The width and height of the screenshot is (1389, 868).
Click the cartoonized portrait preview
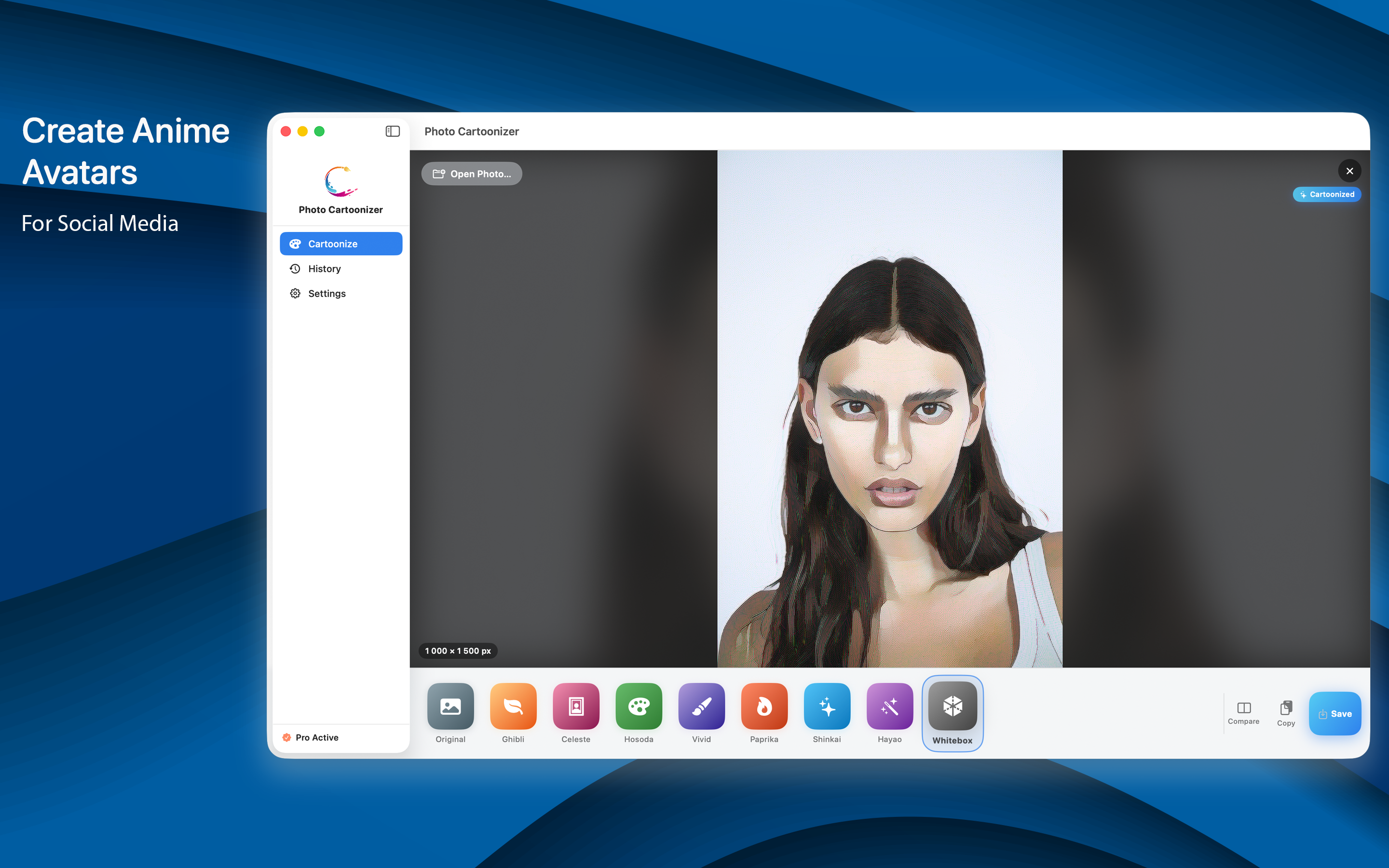point(890,409)
